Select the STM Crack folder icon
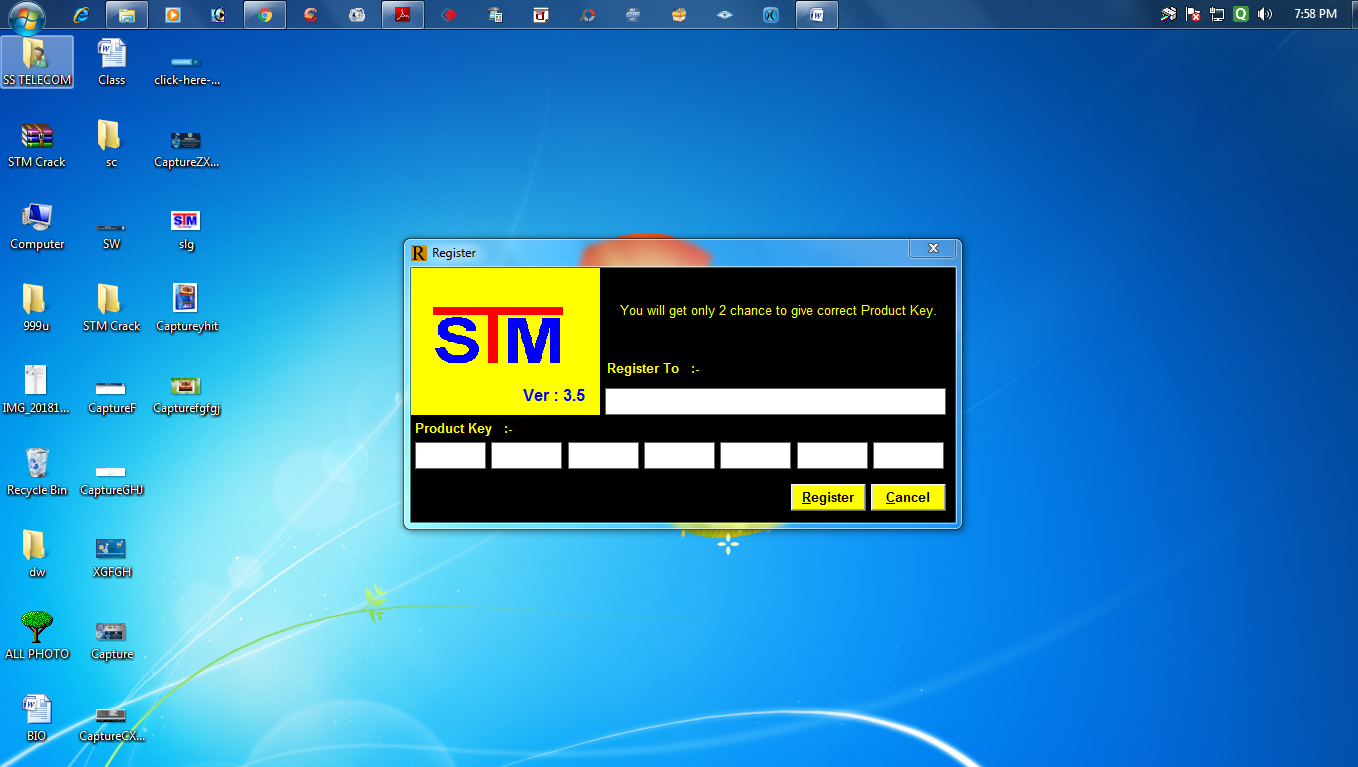The image size is (1358, 767). [x=111, y=308]
